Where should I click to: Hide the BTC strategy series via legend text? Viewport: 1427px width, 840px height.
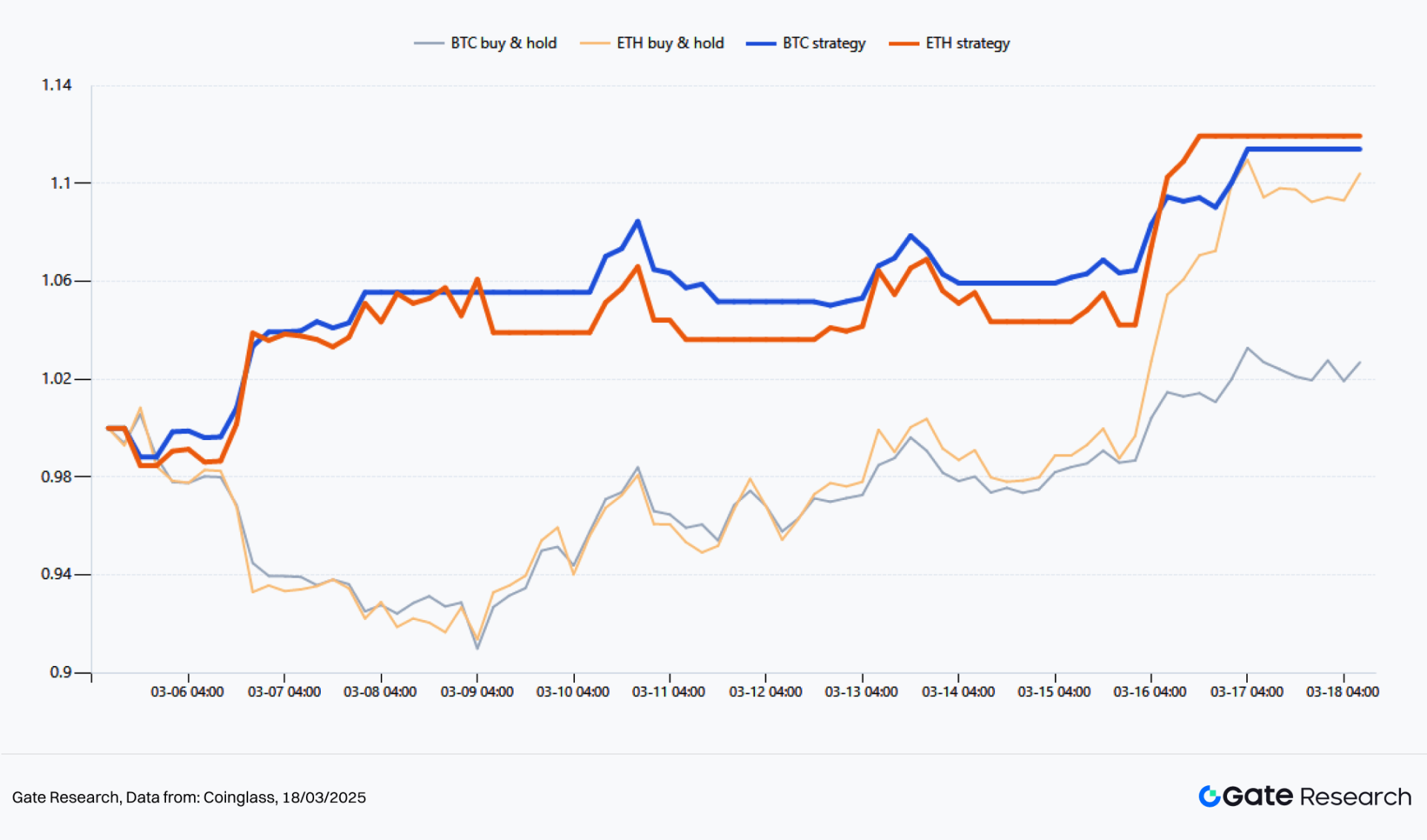pos(824,44)
